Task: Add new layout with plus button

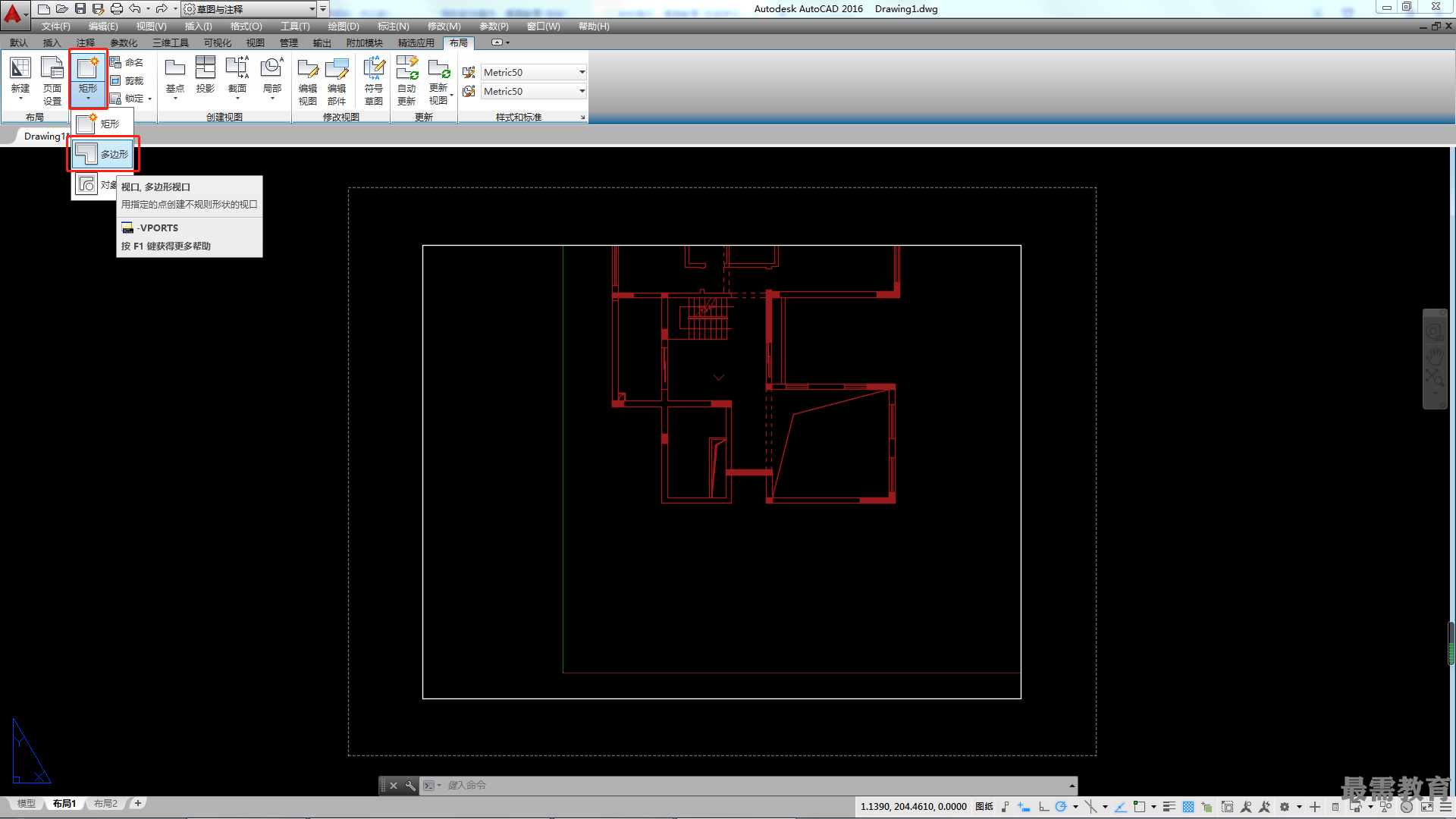Action: coord(137,804)
